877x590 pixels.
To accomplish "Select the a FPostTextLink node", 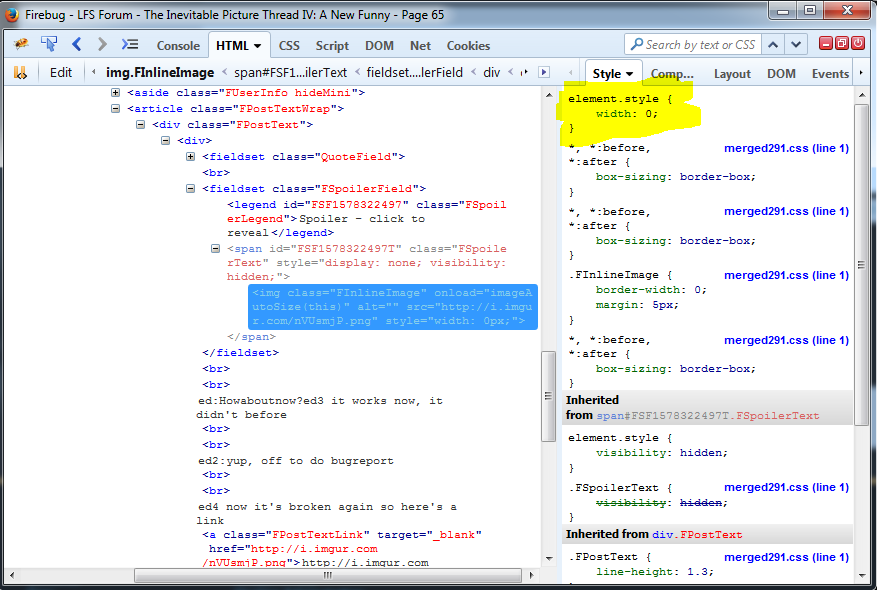I will (x=342, y=549).
